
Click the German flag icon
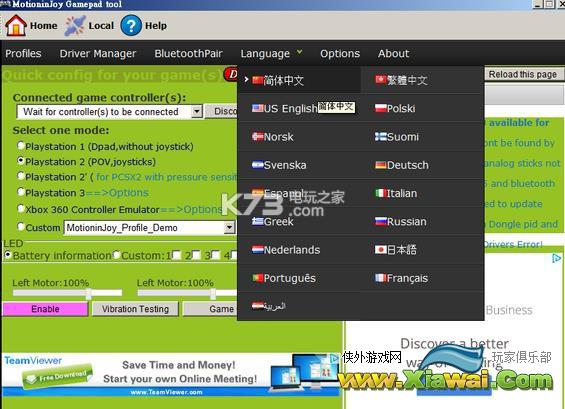(x=381, y=165)
